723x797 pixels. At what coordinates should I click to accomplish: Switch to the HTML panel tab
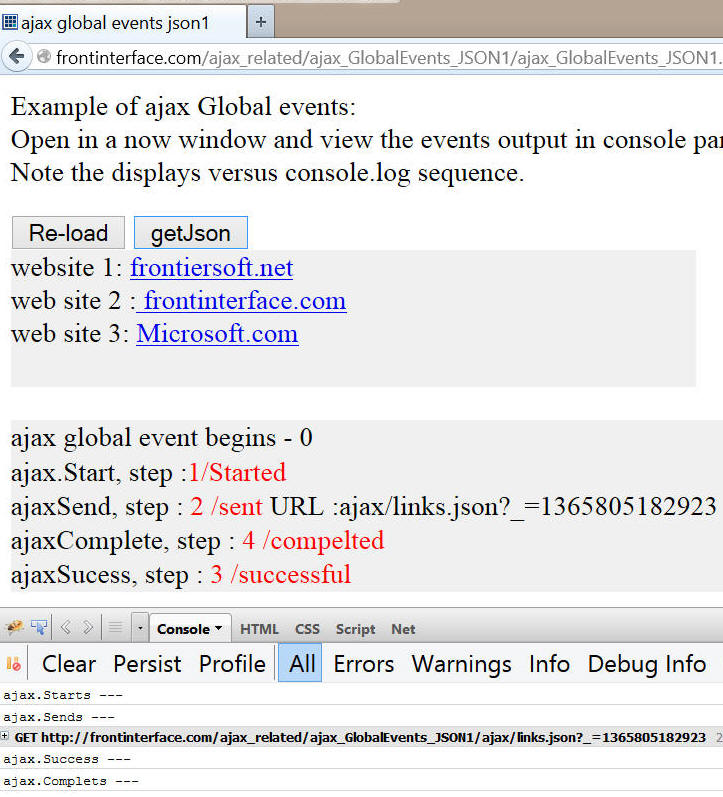click(259, 629)
